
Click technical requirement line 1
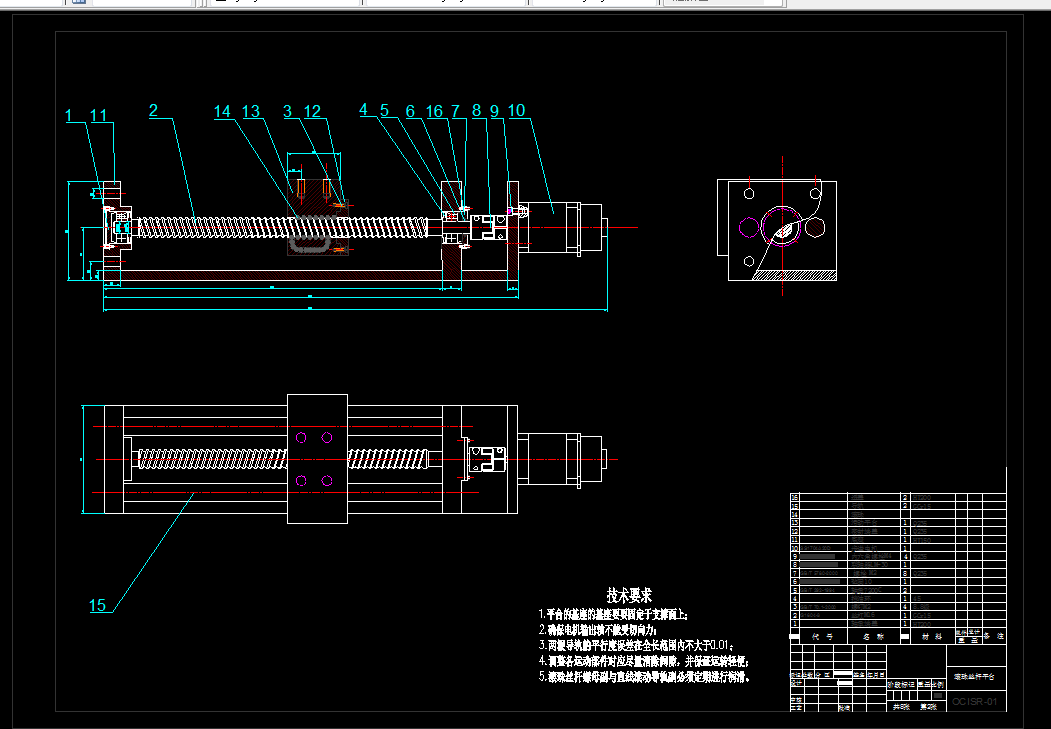point(613,614)
